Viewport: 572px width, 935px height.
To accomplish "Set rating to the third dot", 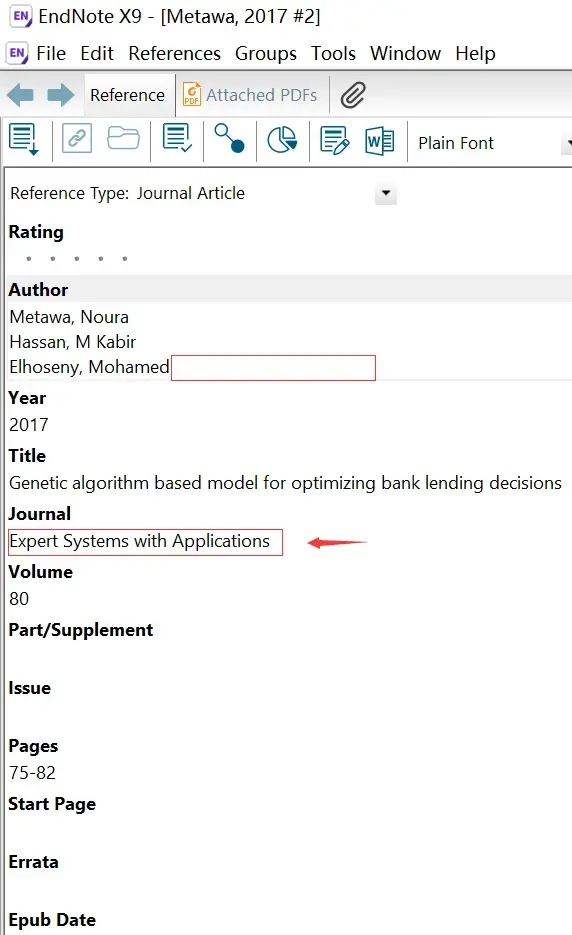I will 76,259.
